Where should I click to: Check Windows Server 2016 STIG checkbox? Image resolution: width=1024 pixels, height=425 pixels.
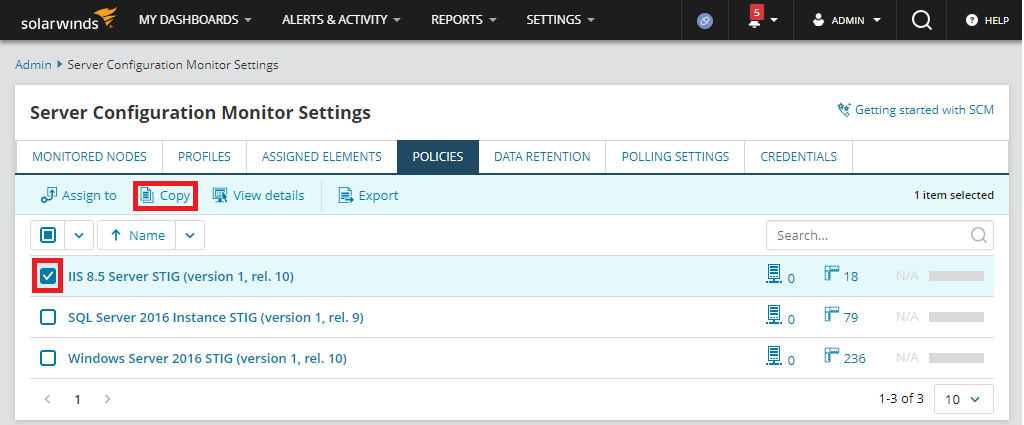tap(48, 358)
